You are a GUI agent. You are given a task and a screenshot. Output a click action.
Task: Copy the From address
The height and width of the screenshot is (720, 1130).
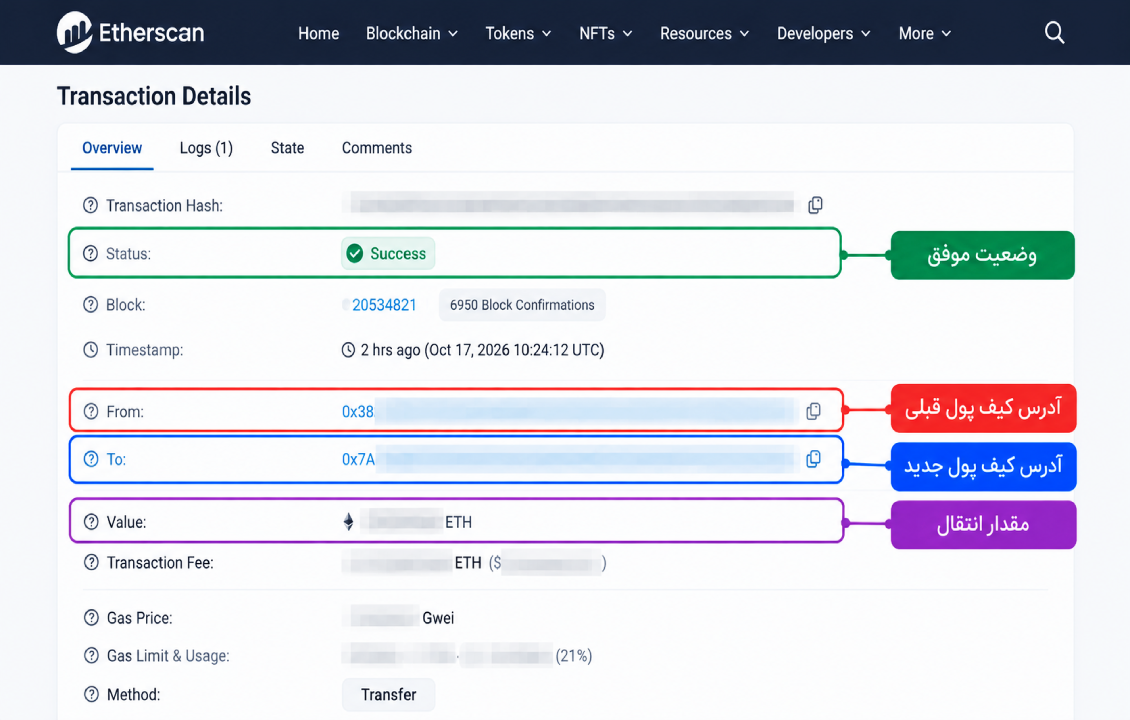point(814,412)
